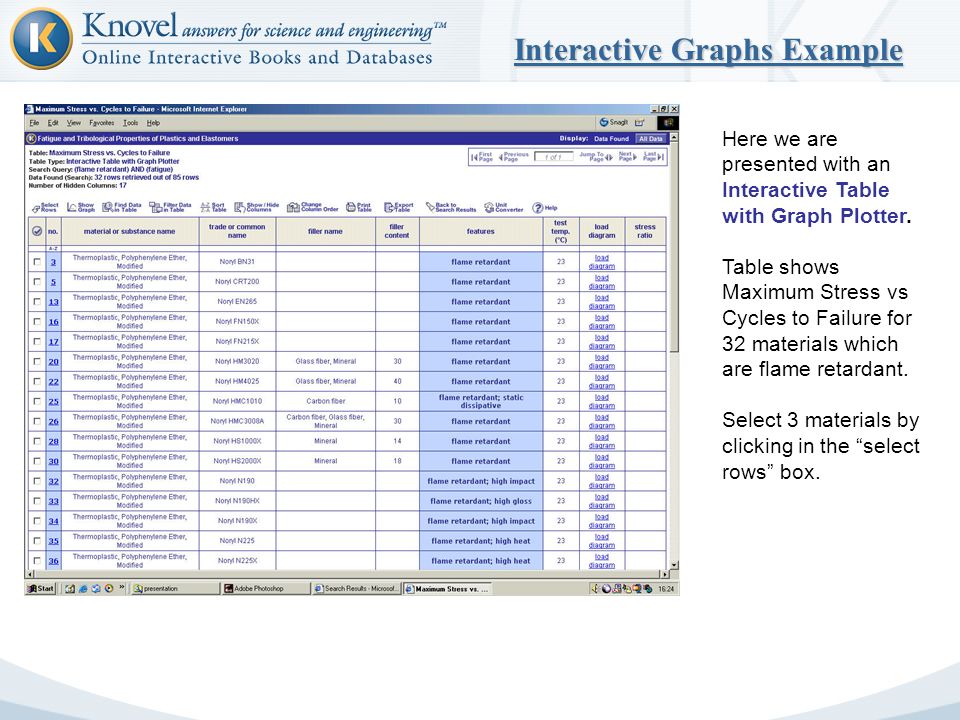Open load diagram link for Noryl N190HX
Screen dimensions: 960x720
[602, 501]
